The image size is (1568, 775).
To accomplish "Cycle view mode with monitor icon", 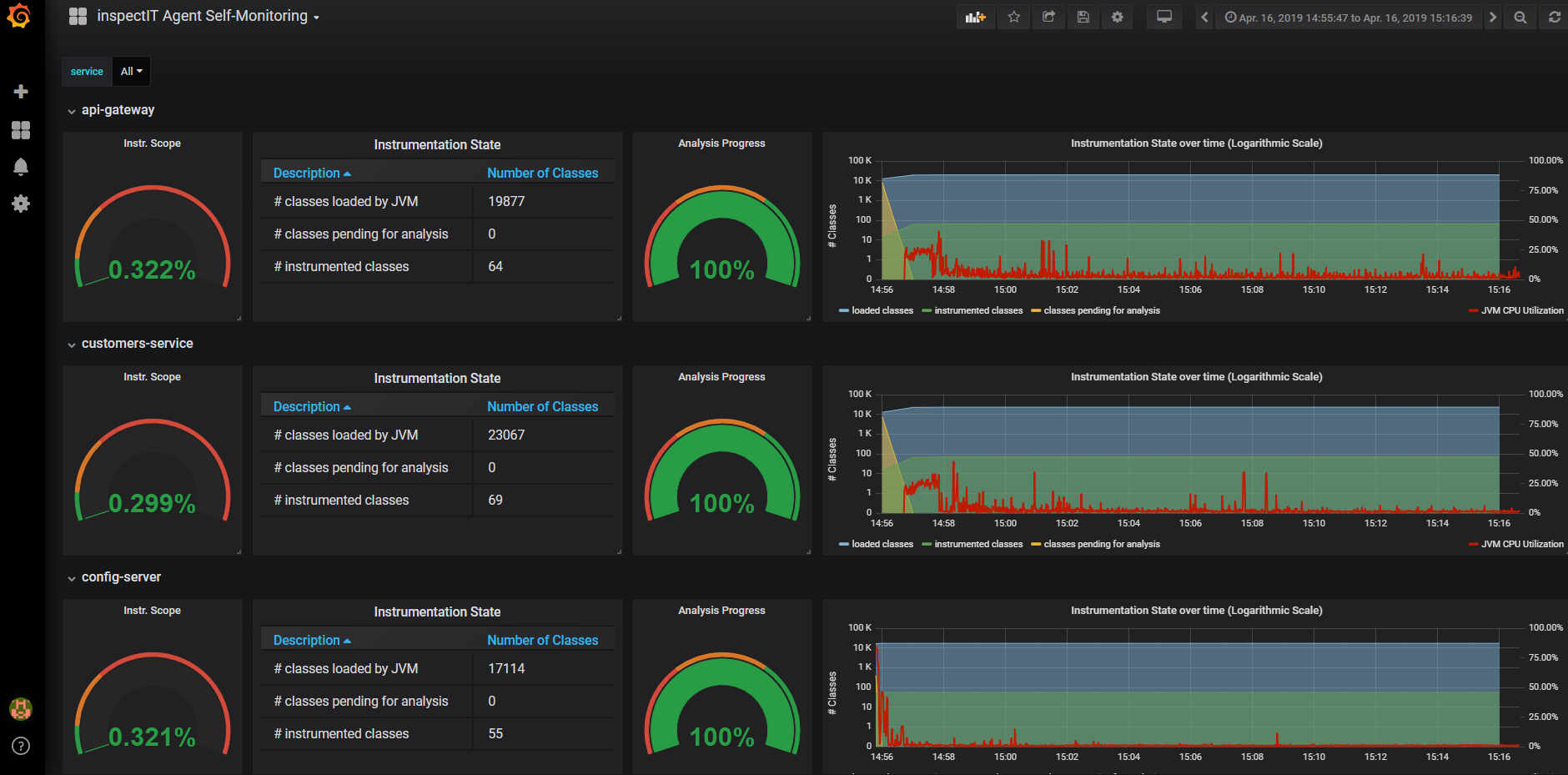I will point(1163,18).
